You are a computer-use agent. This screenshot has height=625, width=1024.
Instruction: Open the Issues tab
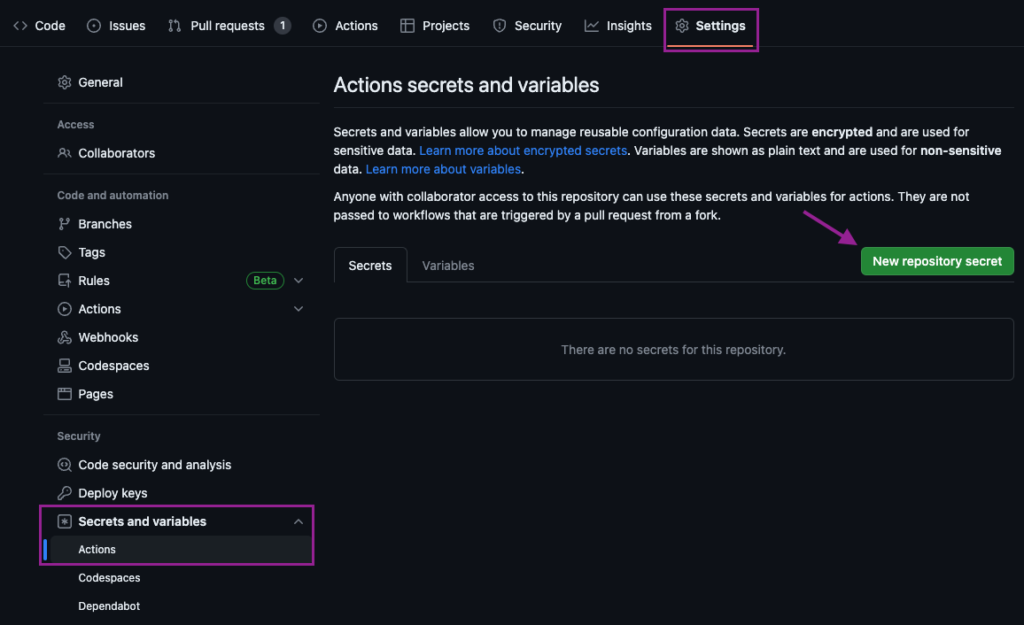[117, 25]
